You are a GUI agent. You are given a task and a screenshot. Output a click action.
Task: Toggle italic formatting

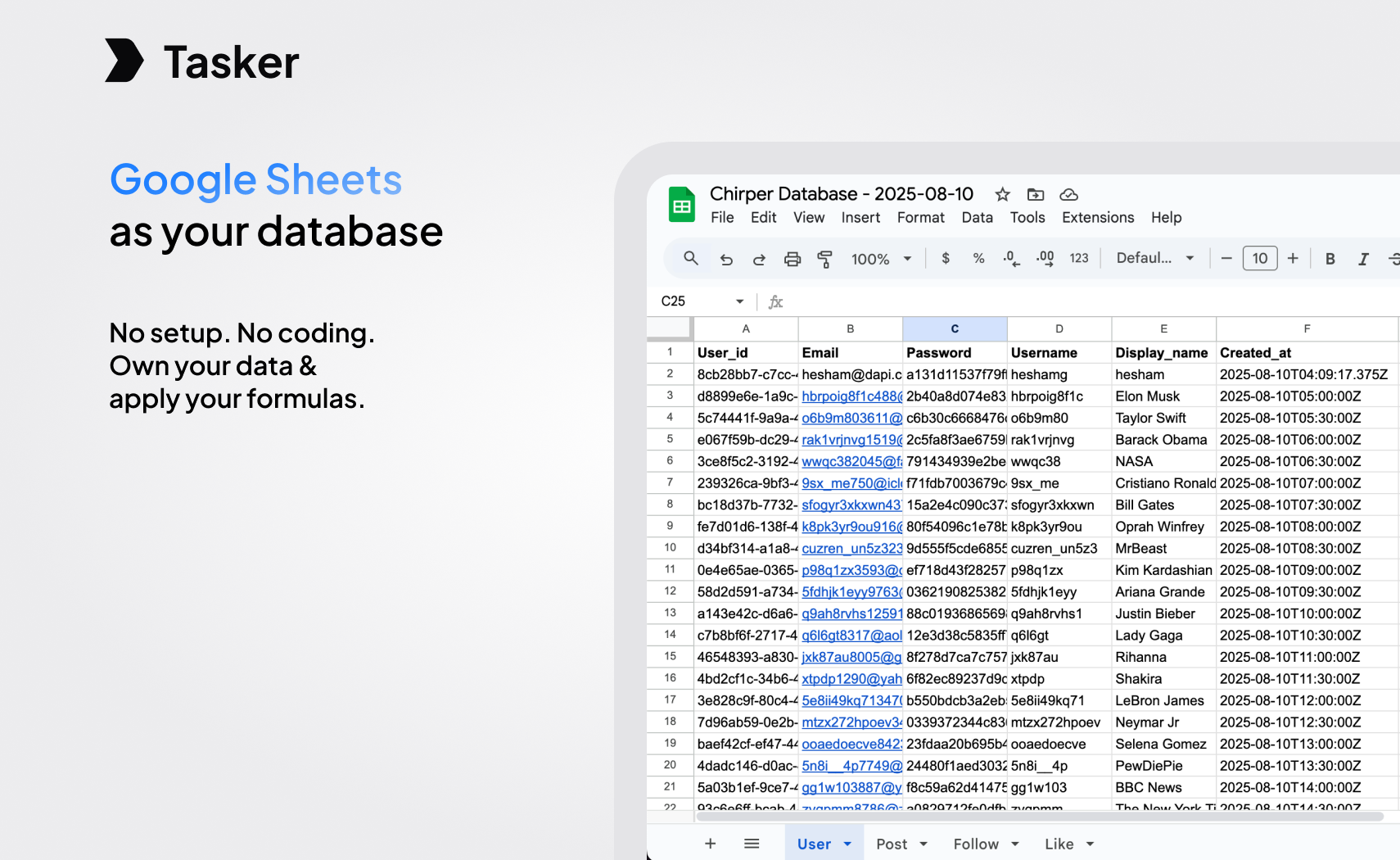click(1363, 259)
